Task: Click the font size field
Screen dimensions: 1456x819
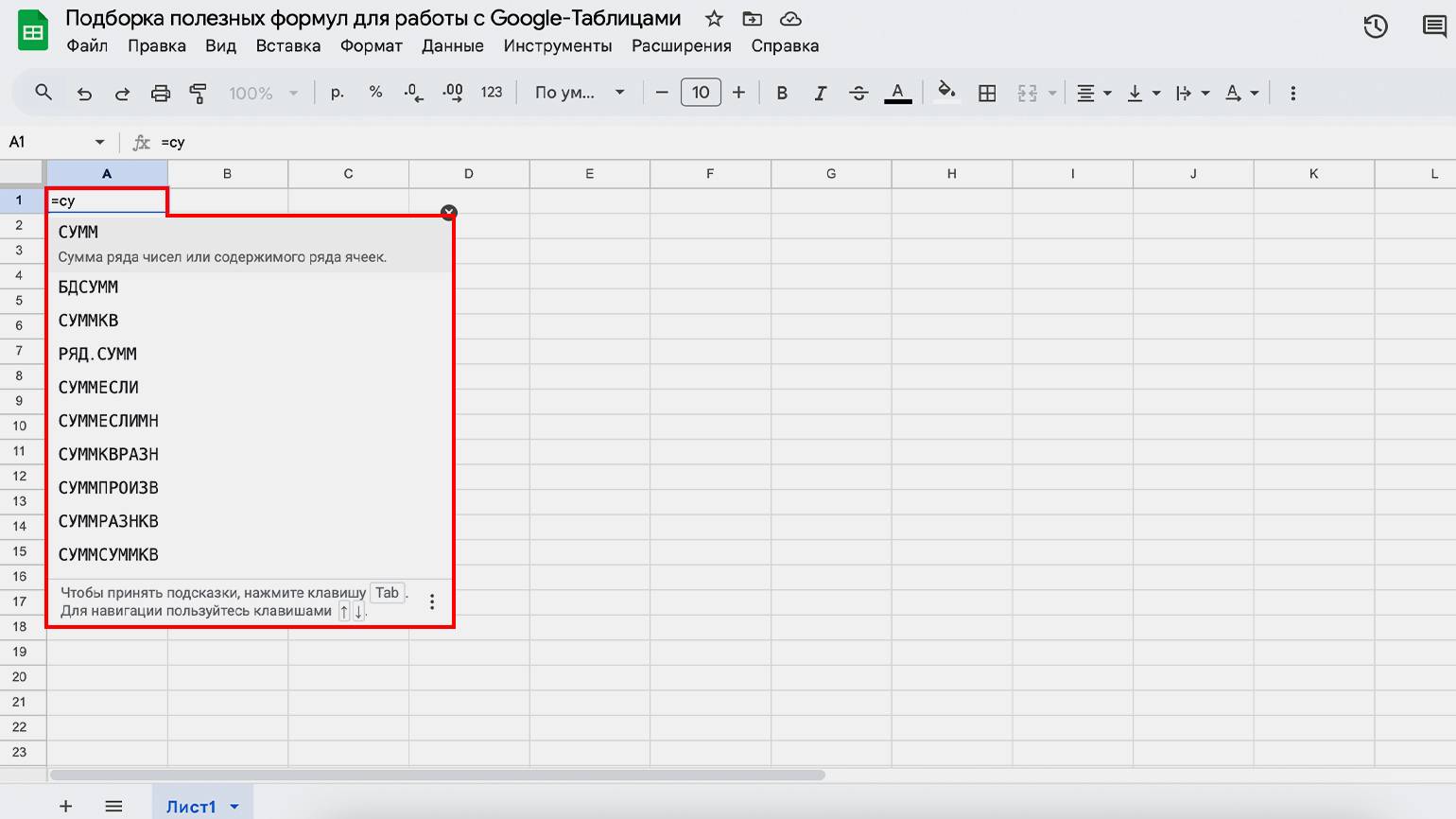Action: (x=701, y=93)
